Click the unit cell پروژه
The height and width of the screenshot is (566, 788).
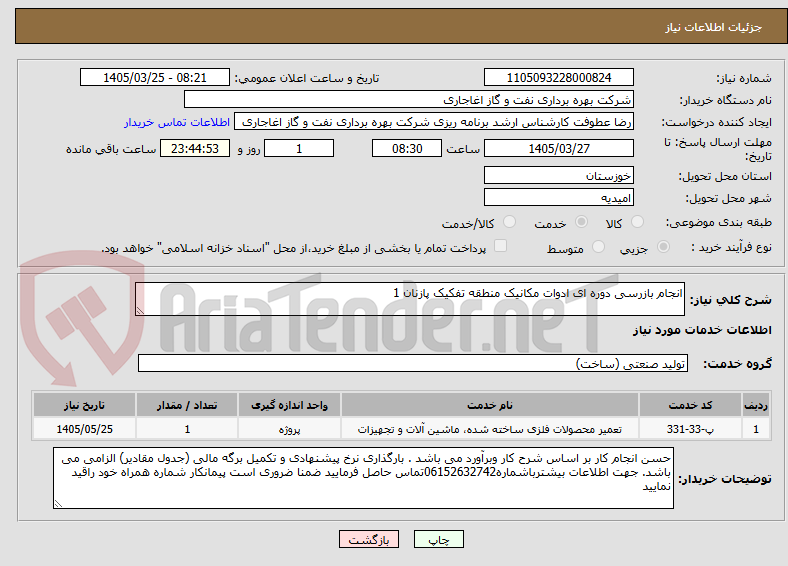289,429
